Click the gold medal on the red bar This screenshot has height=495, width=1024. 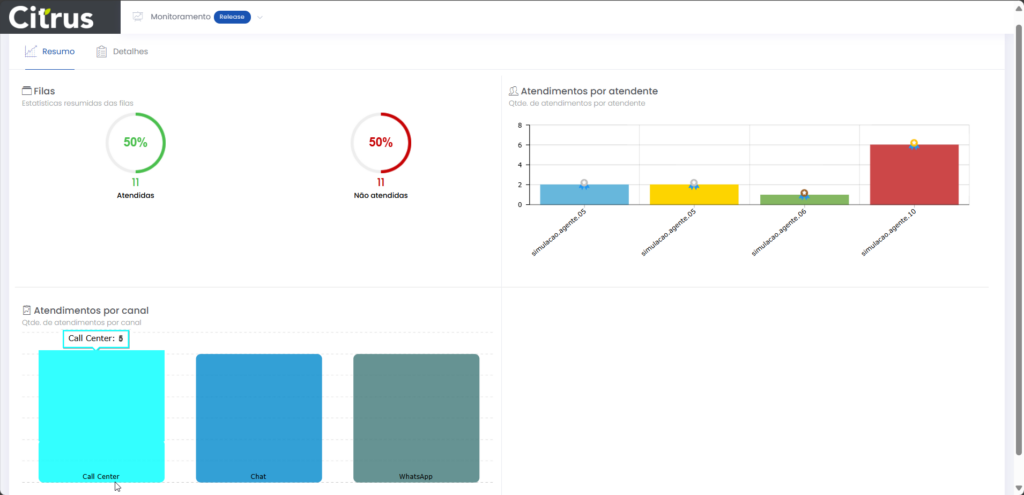coord(914,145)
